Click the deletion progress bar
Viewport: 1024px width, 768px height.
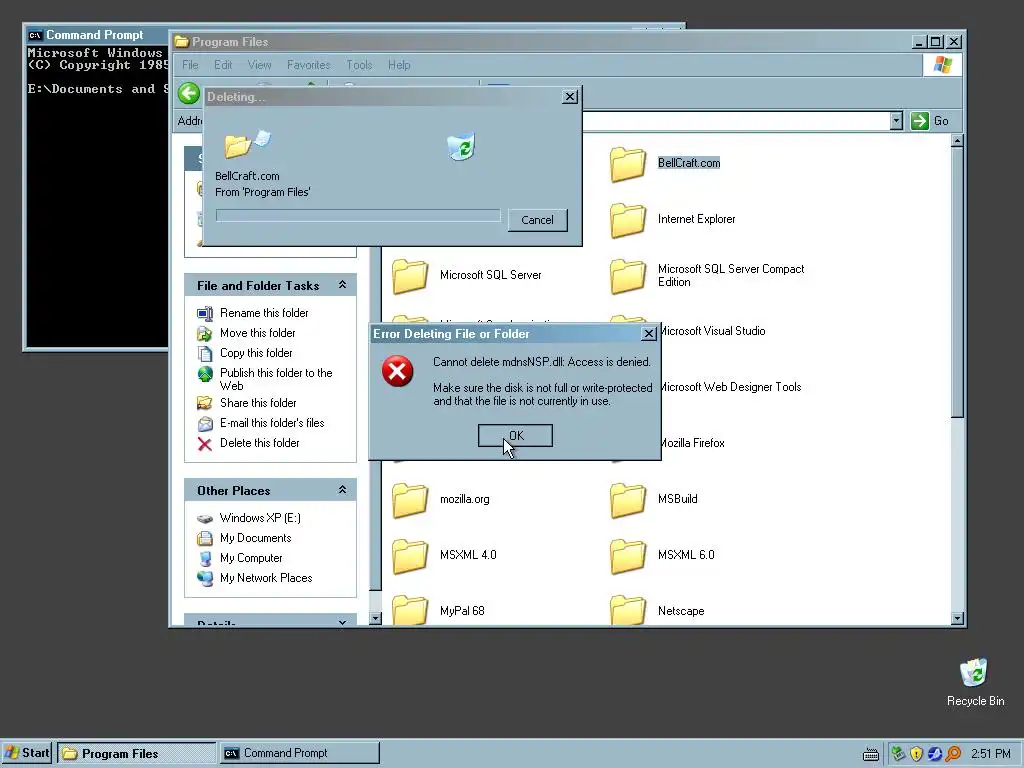(358, 216)
